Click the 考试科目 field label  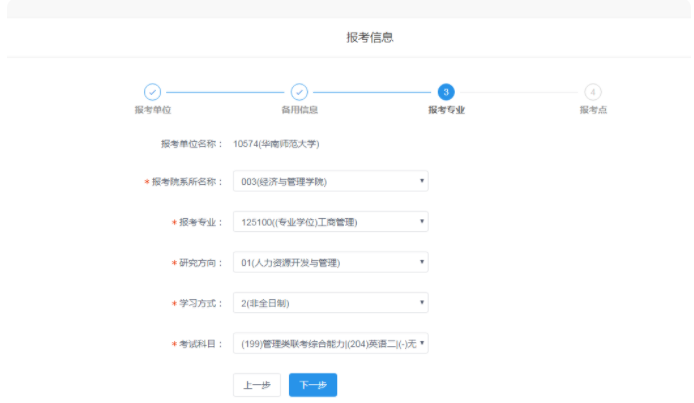(x=201, y=344)
